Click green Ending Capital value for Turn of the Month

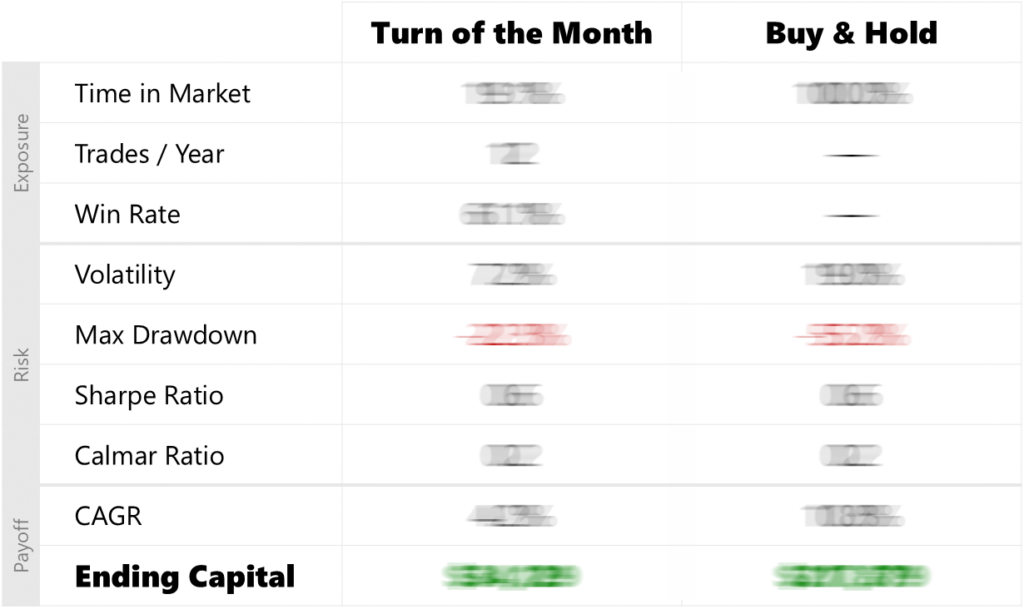click(x=511, y=577)
